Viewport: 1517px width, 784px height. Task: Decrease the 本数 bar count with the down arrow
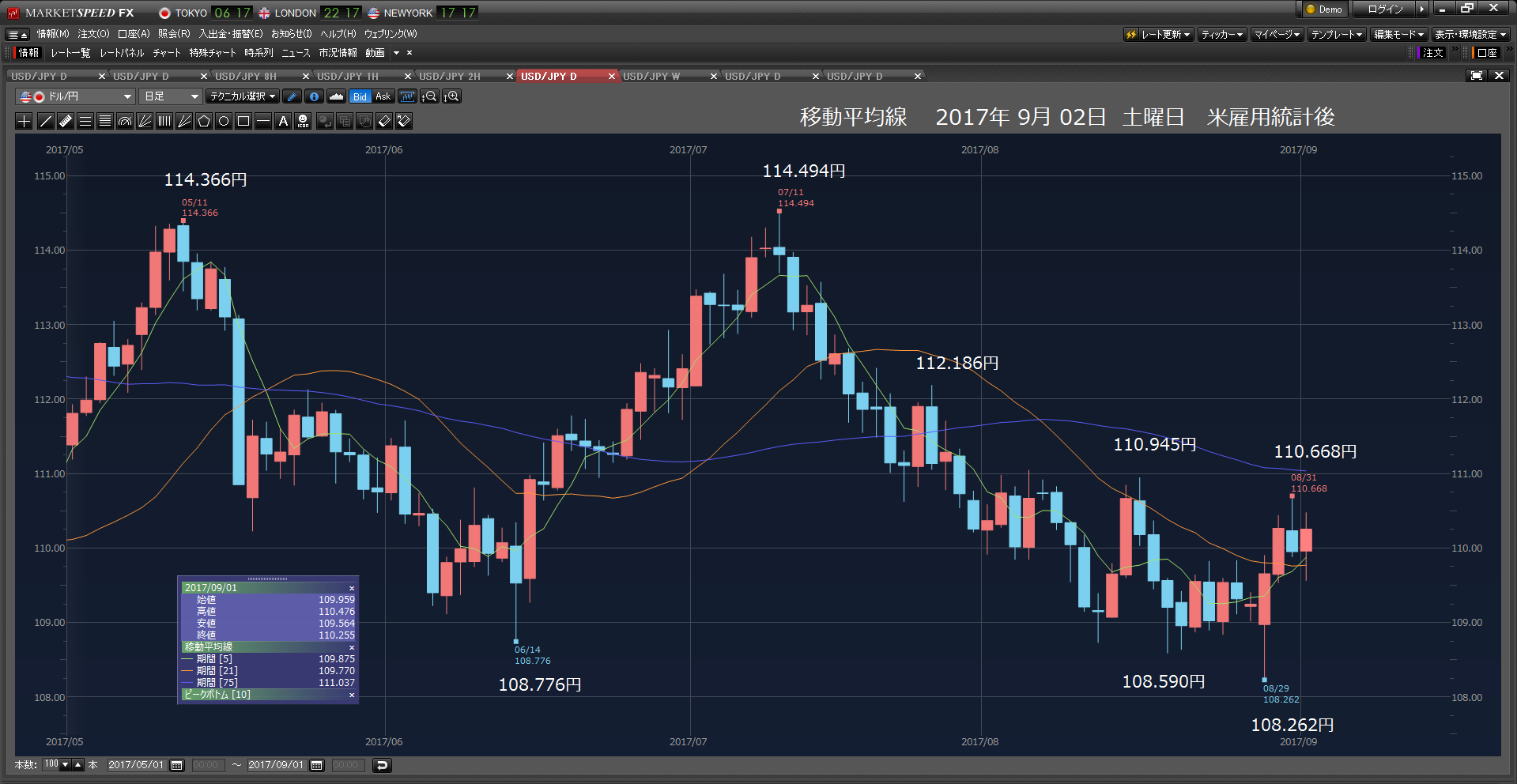(x=66, y=765)
